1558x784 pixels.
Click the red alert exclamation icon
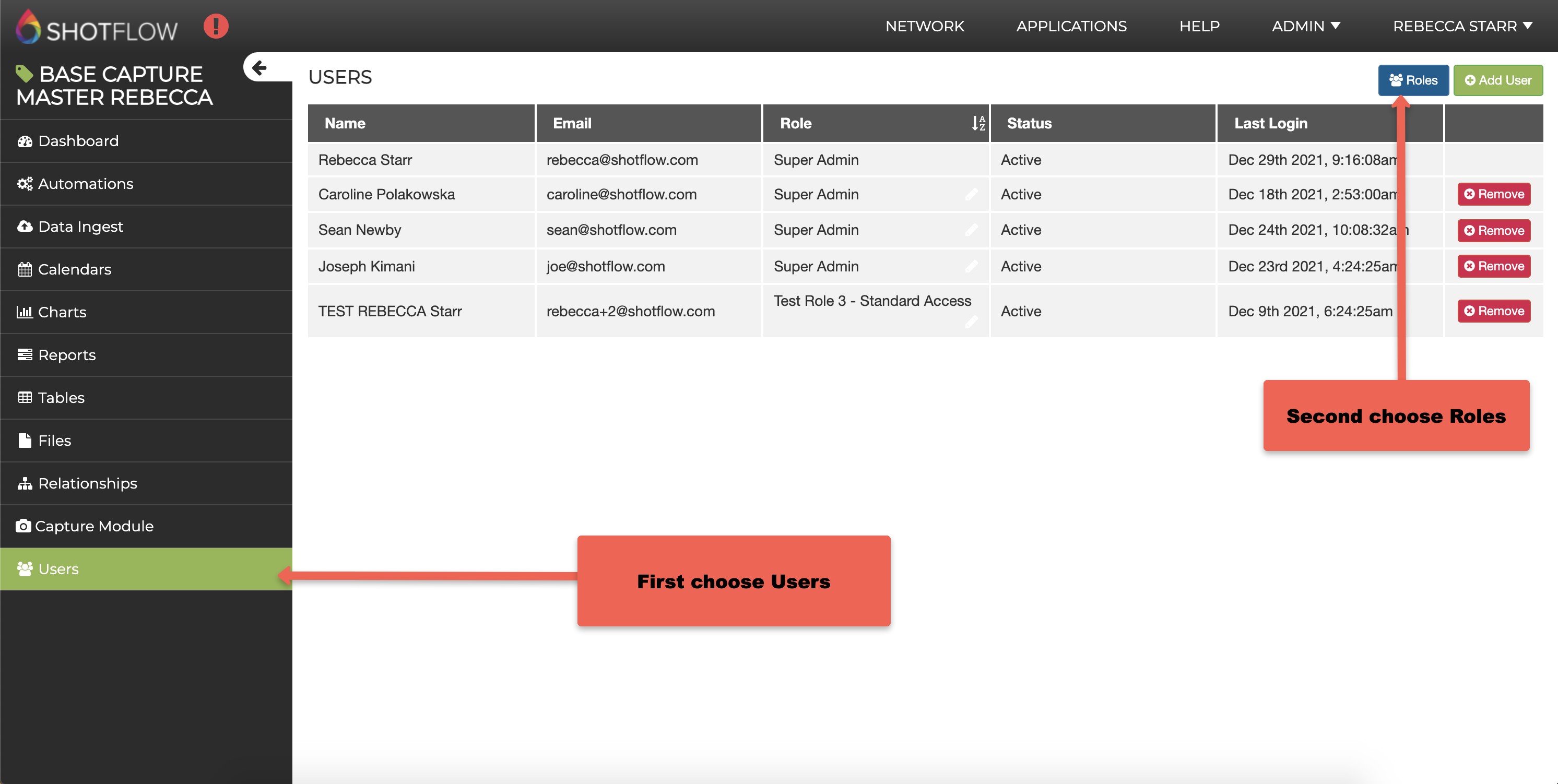coord(216,27)
